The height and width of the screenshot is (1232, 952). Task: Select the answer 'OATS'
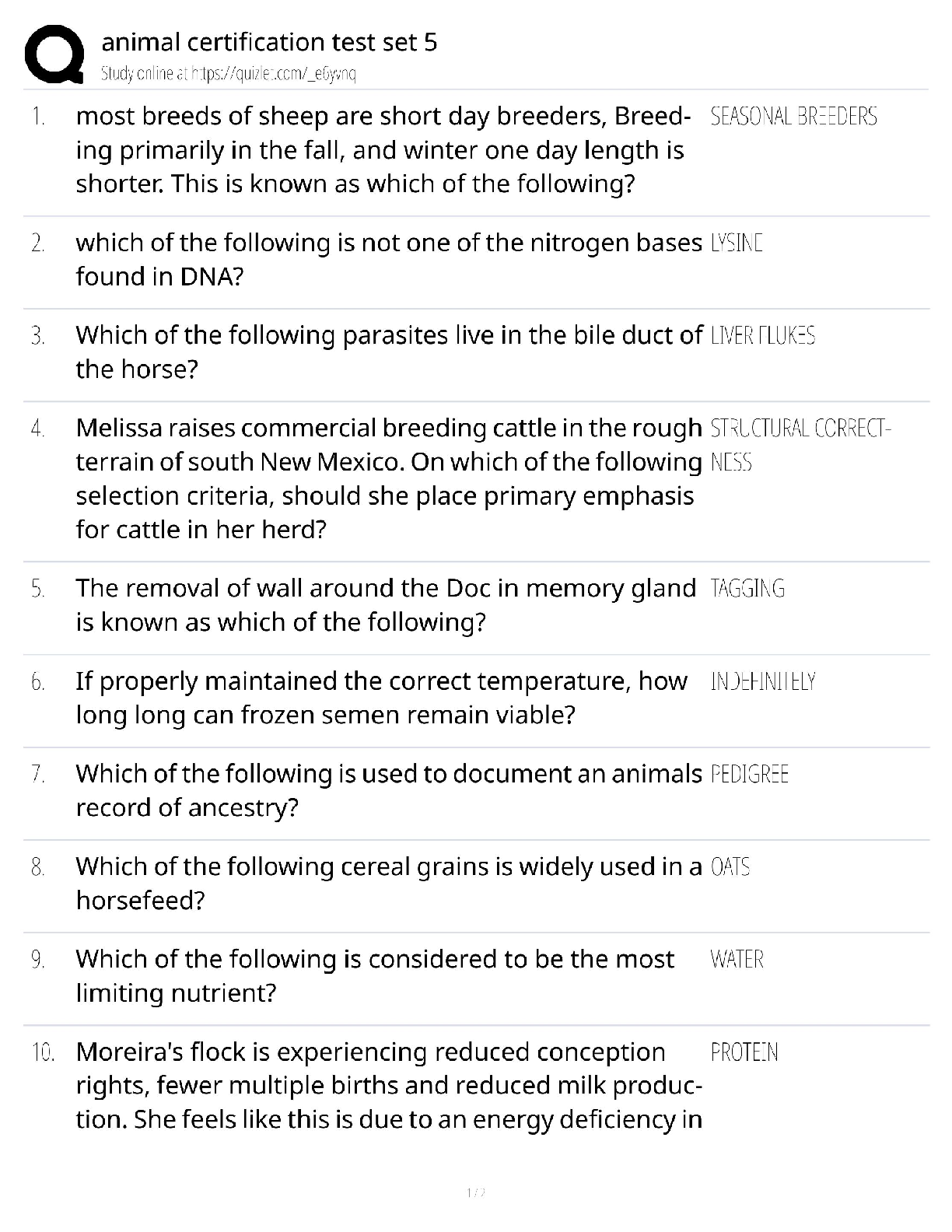click(x=730, y=867)
